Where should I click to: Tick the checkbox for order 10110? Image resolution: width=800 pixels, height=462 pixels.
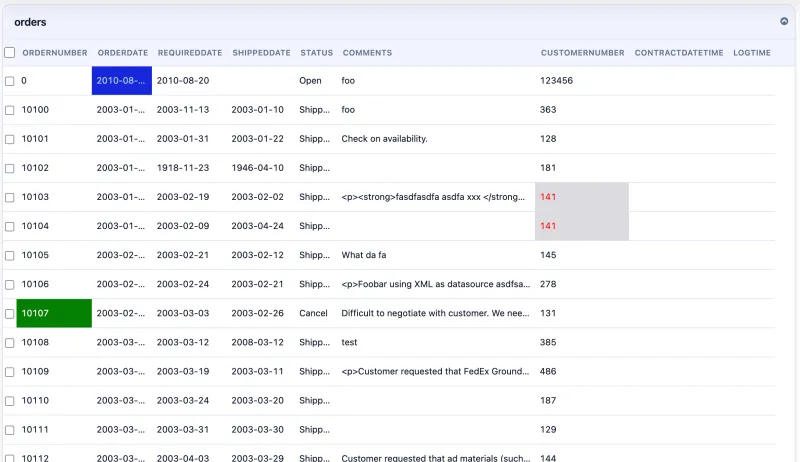[x=10, y=401]
